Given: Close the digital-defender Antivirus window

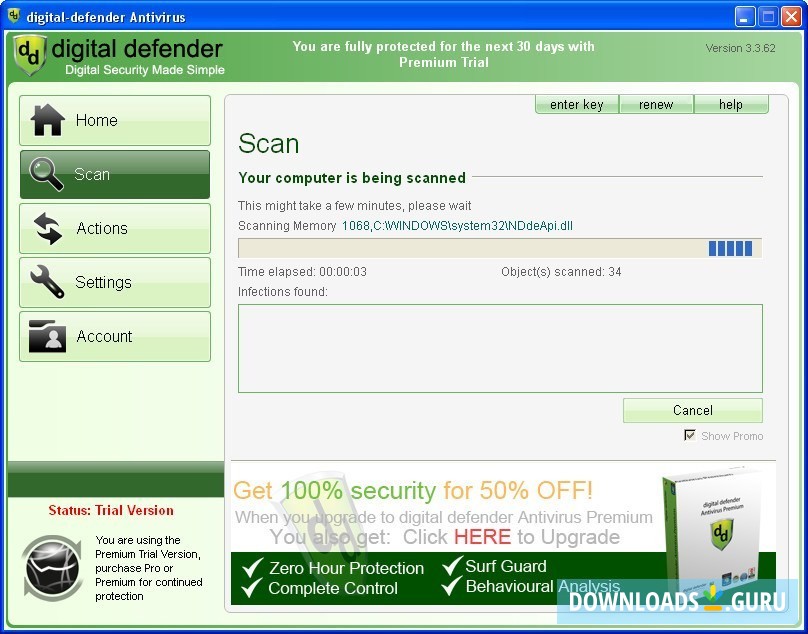Looking at the screenshot, I should point(790,17).
